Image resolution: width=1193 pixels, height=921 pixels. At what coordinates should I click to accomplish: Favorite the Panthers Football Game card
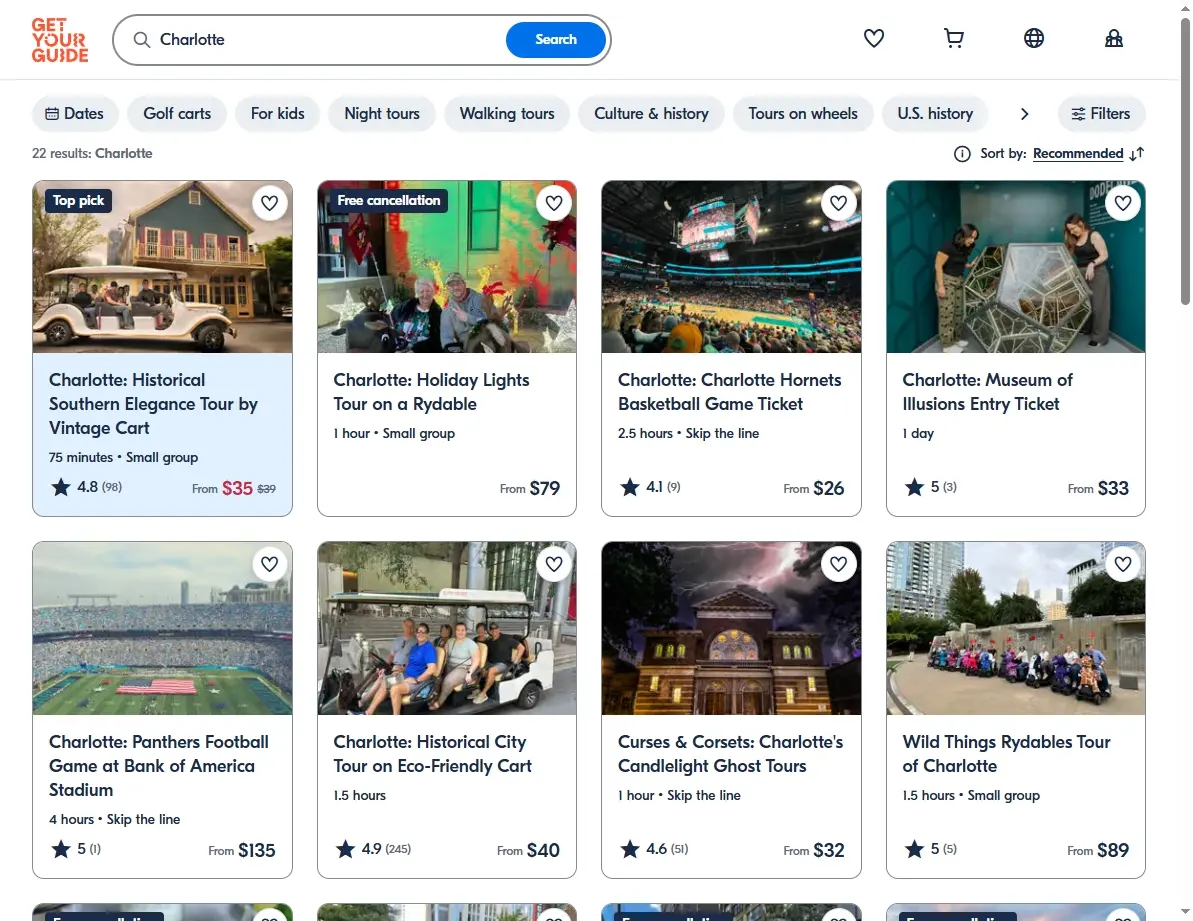[x=269, y=564]
